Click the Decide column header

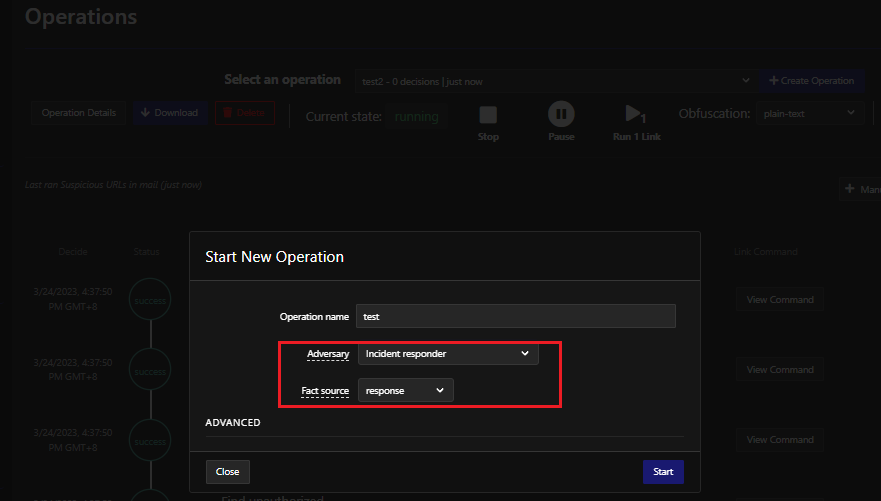pyautogui.click(x=72, y=252)
